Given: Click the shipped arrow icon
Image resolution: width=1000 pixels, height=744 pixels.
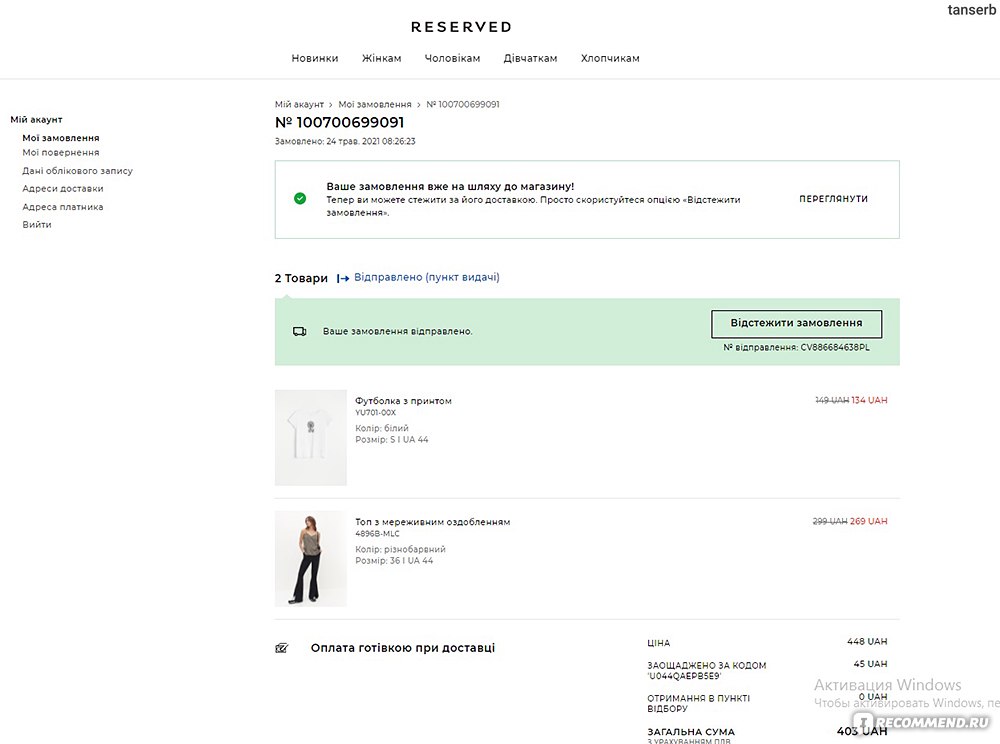Looking at the screenshot, I should coord(342,278).
